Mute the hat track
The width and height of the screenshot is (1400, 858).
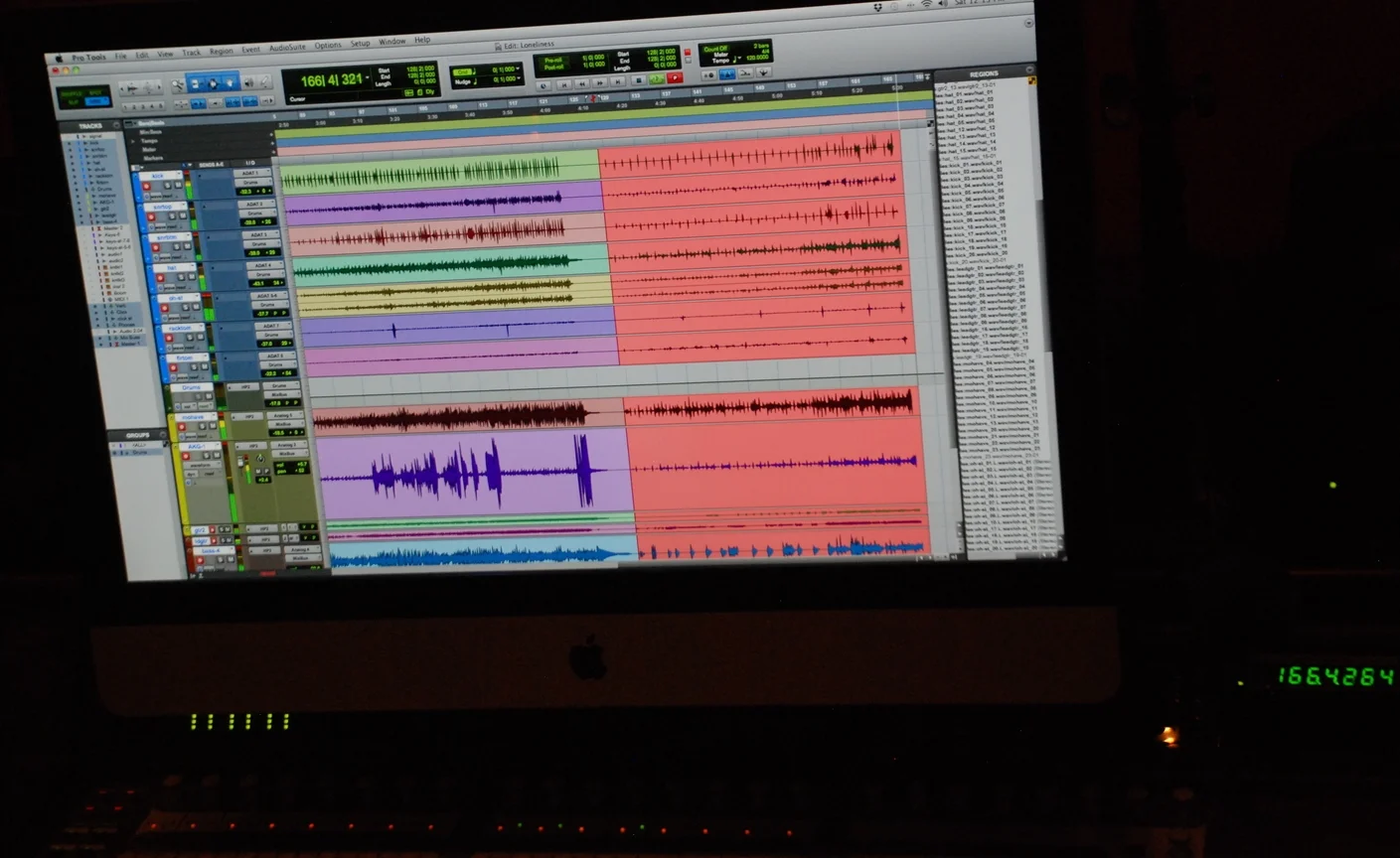coord(192,277)
